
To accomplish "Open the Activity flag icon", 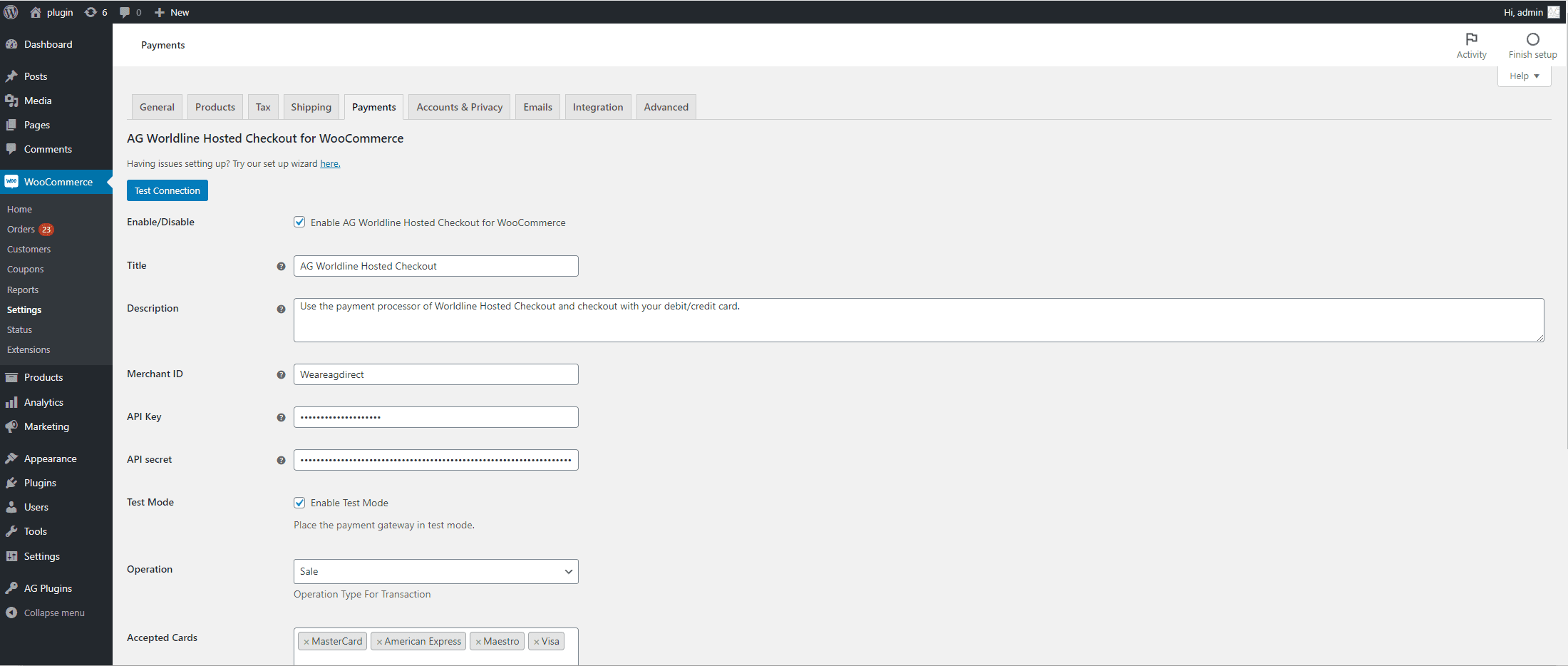I will [1471, 39].
